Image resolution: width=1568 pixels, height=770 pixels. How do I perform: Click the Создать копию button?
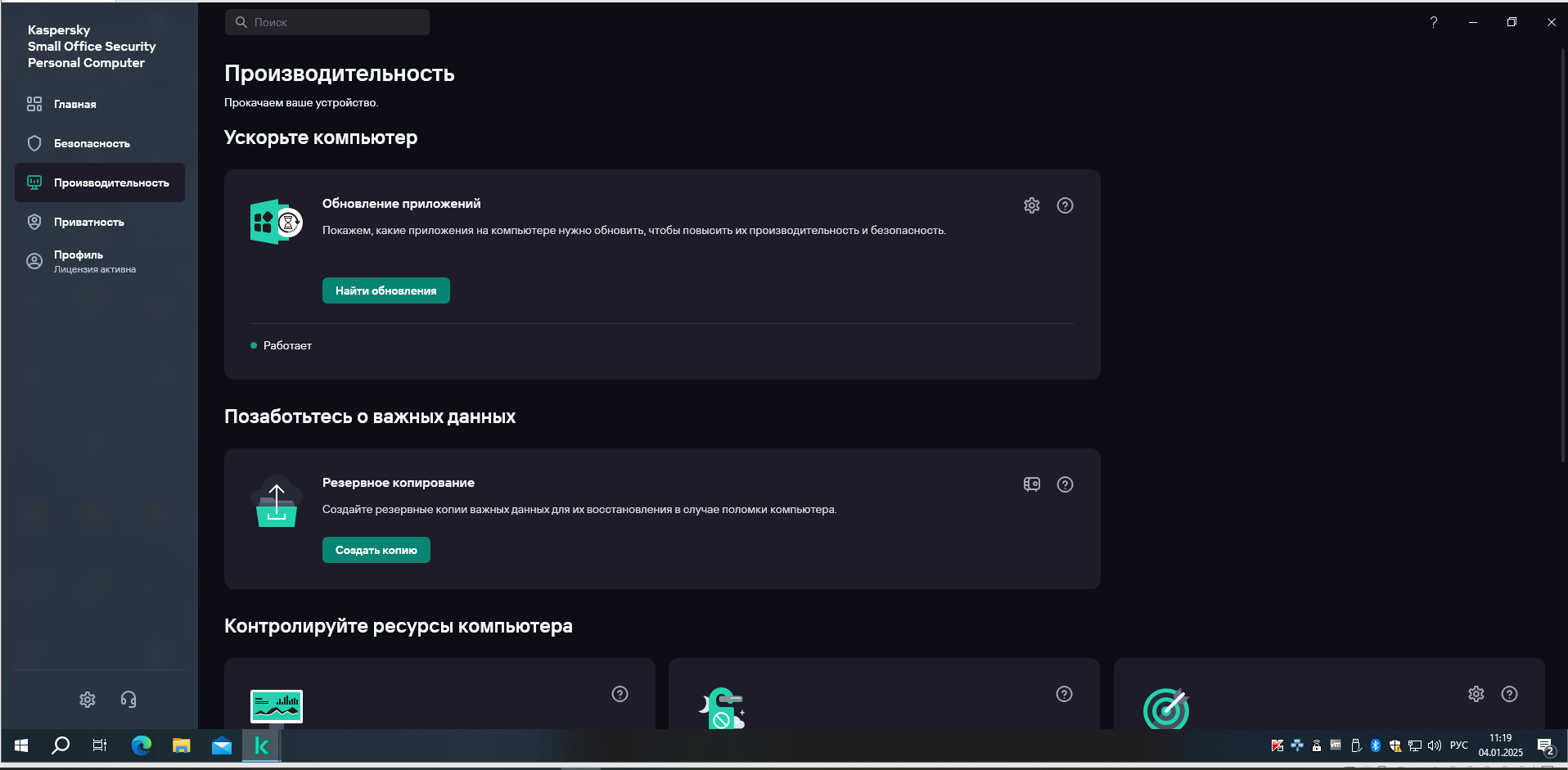[376, 550]
